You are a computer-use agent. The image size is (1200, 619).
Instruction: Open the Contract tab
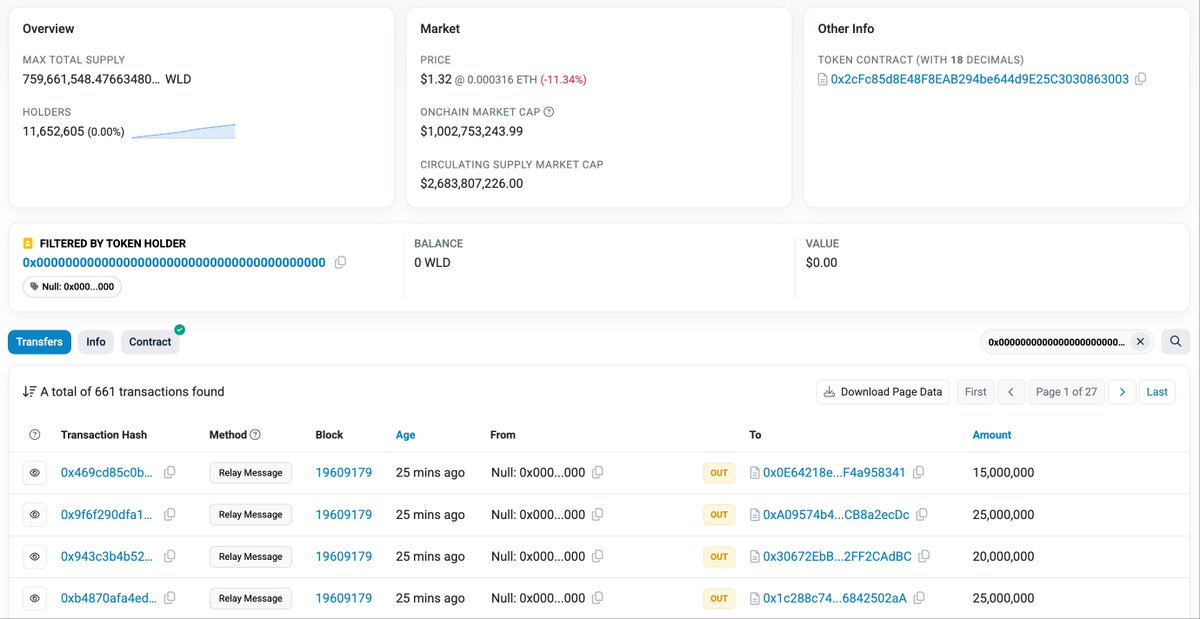point(150,342)
